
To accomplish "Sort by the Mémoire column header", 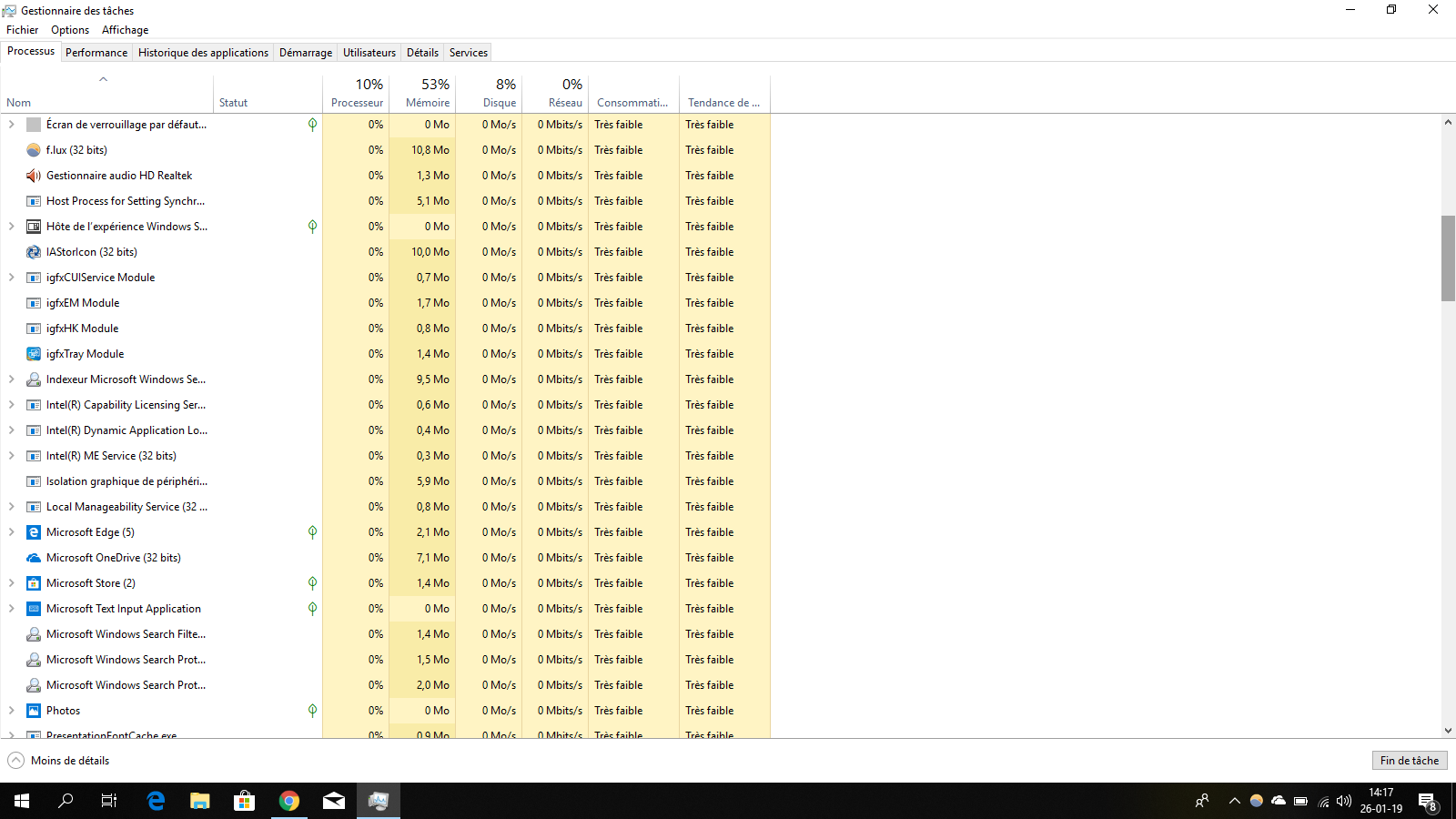I will click(x=422, y=93).
